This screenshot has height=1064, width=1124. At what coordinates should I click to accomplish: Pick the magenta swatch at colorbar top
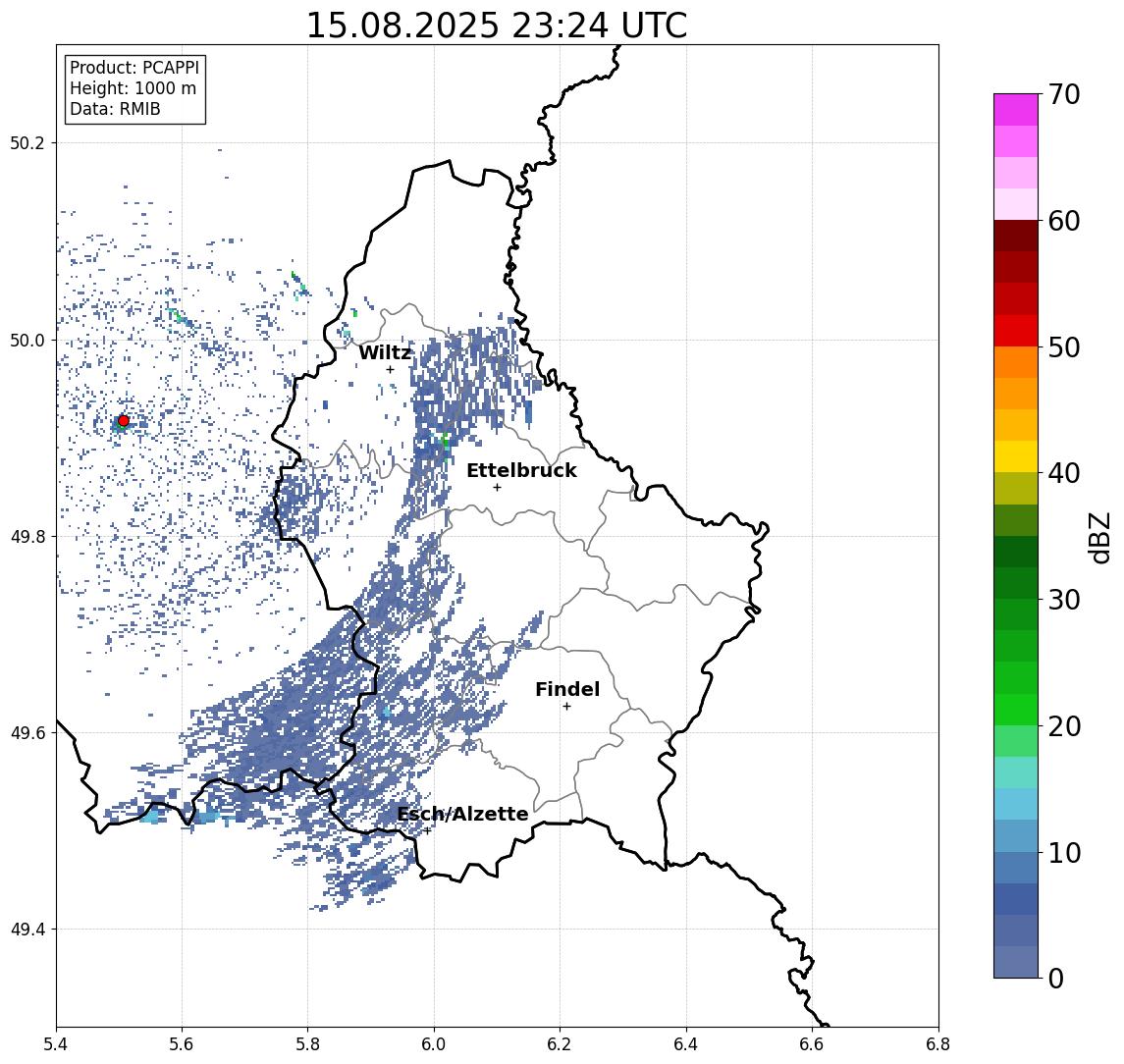(1016, 110)
